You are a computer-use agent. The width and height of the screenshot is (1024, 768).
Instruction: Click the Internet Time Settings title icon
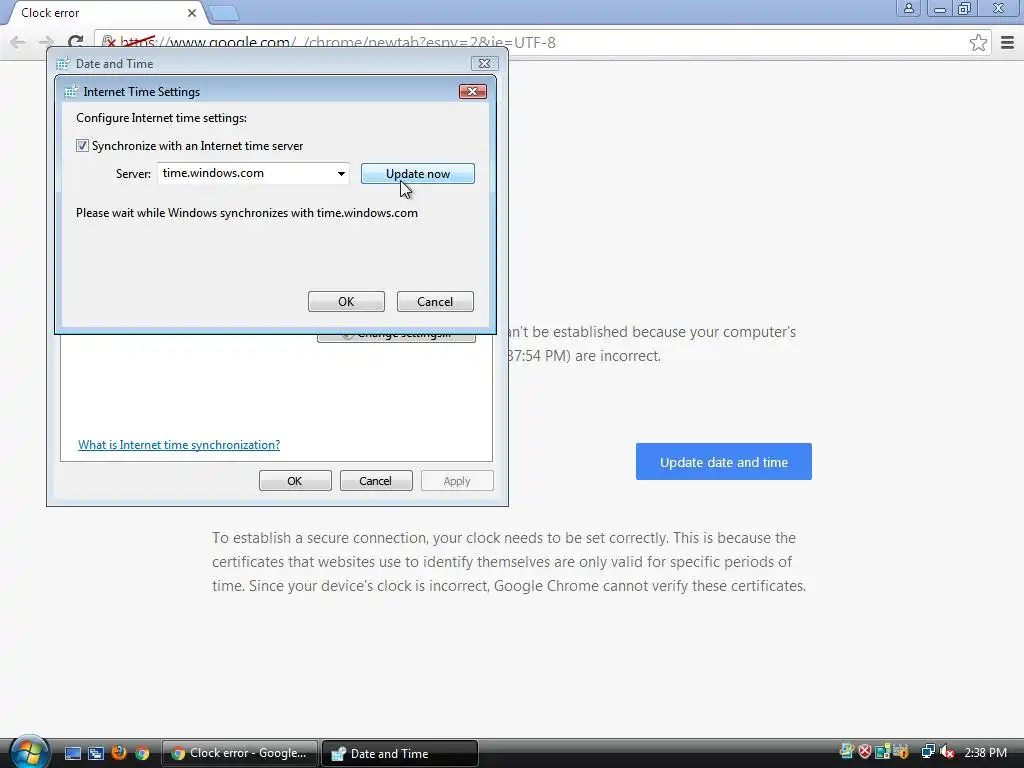click(x=71, y=91)
